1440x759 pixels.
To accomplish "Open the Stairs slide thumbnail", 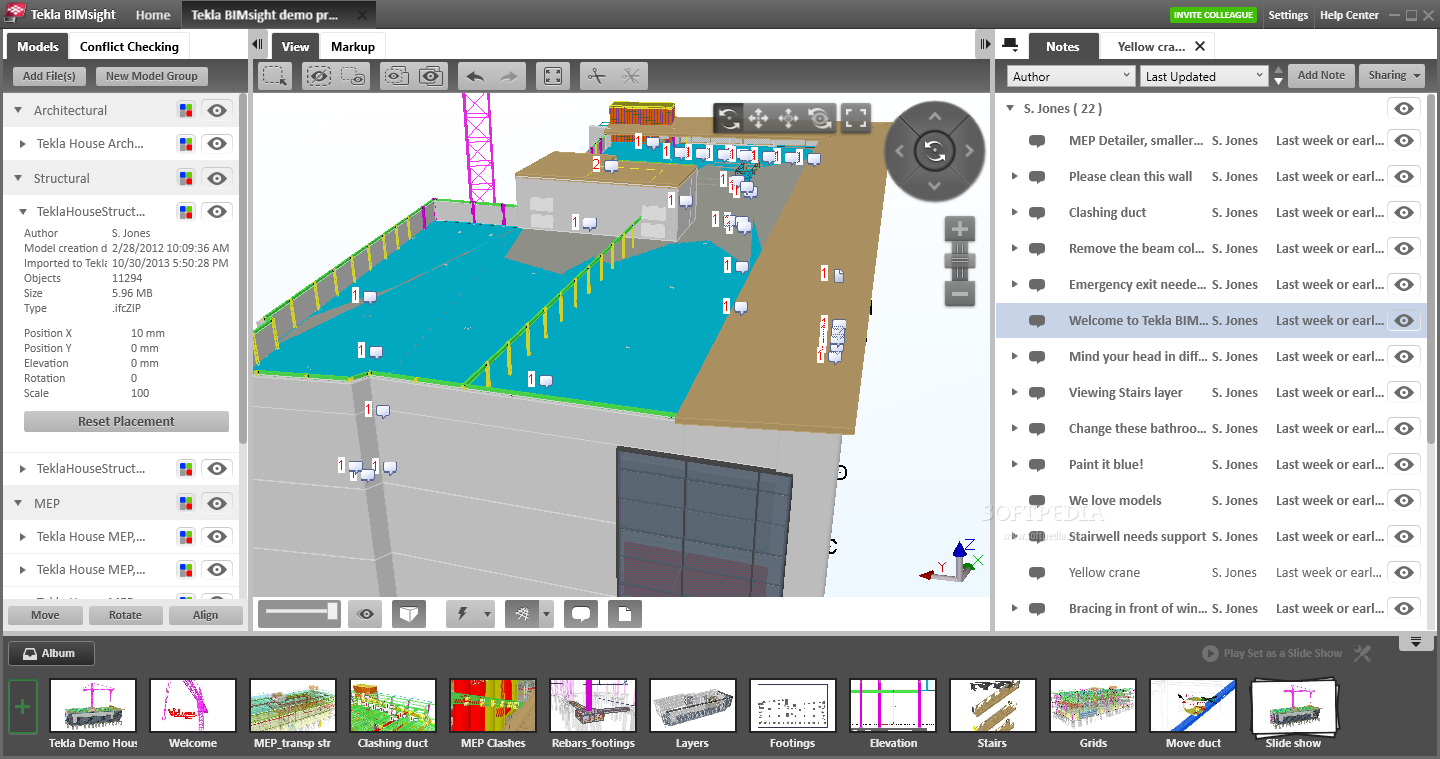I will coord(993,706).
